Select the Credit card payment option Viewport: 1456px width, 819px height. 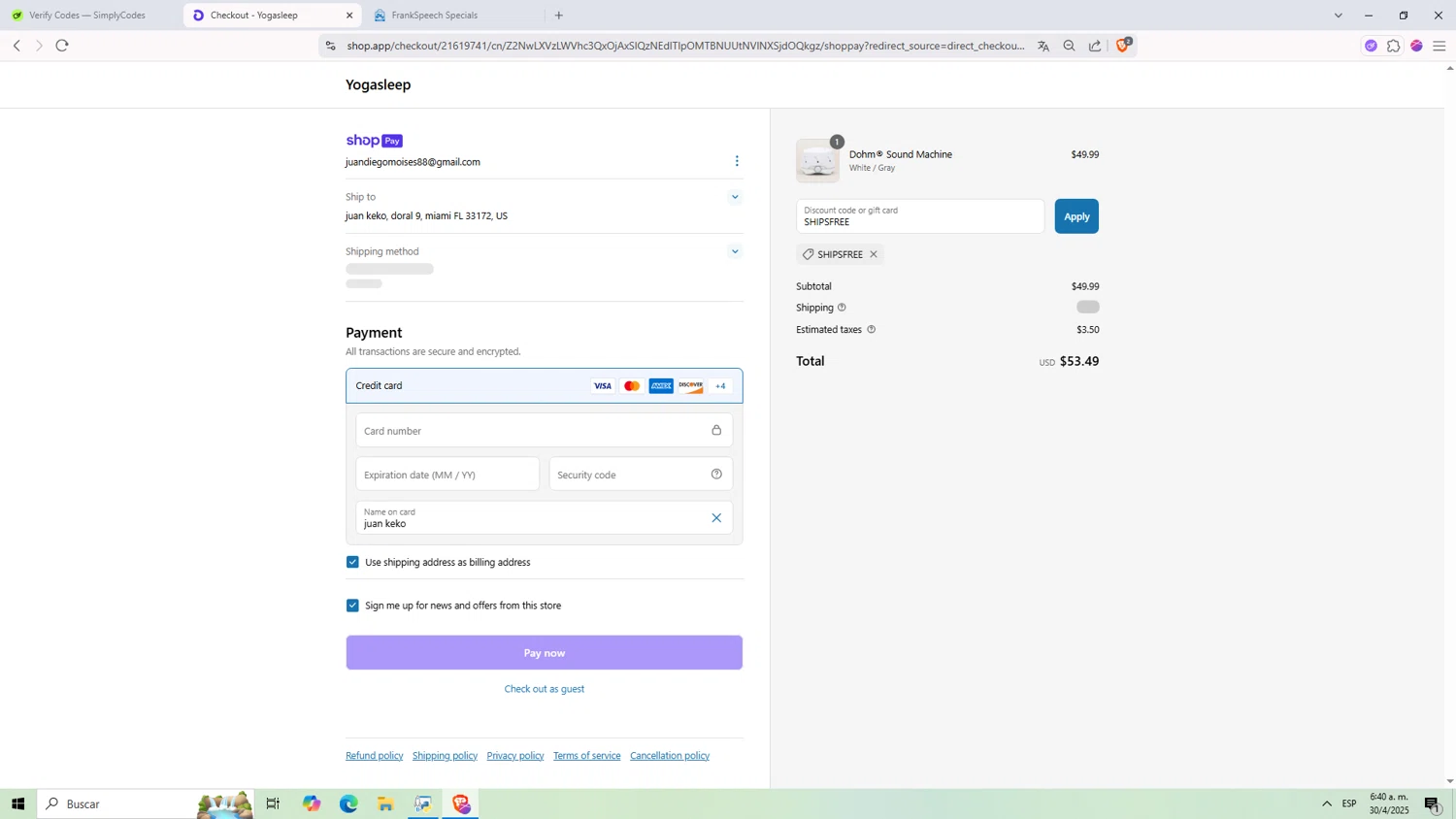pos(545,385)
